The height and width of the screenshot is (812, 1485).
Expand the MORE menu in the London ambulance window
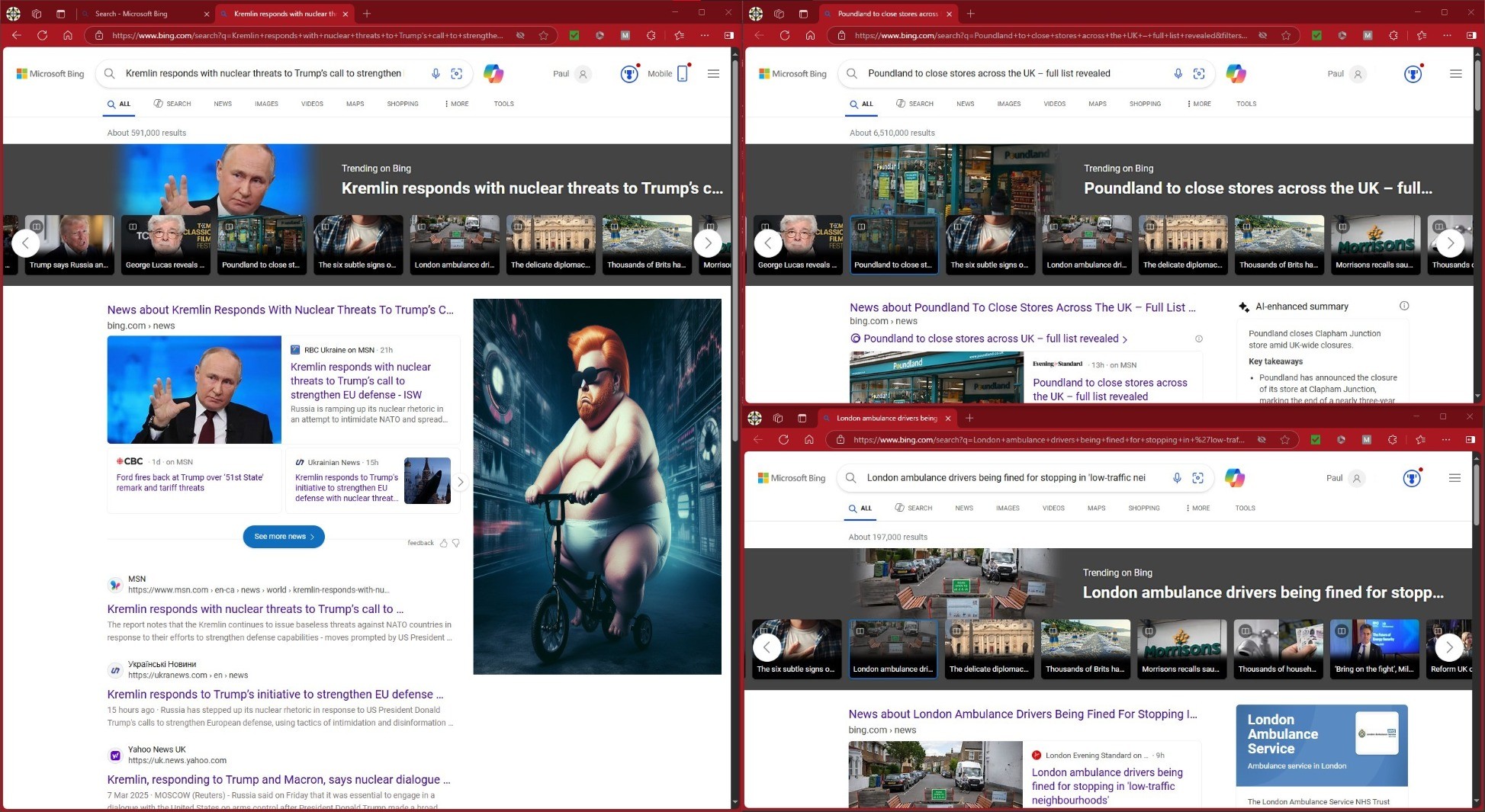(1198, 508)
